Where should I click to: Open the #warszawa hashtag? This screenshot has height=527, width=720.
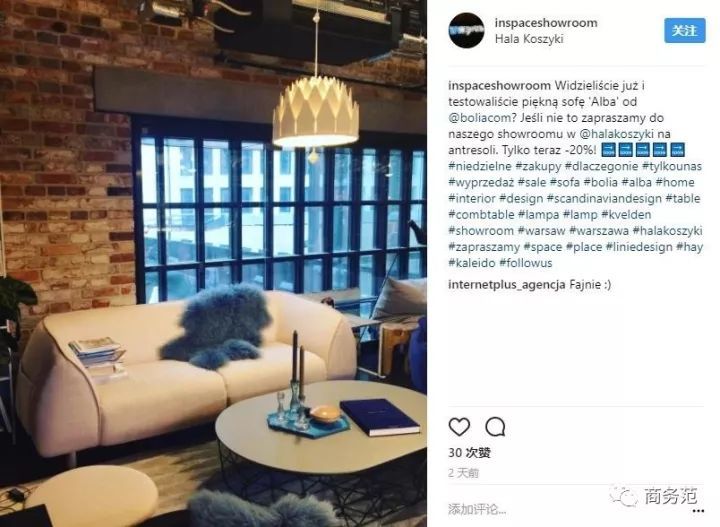(x=599, y=230)
